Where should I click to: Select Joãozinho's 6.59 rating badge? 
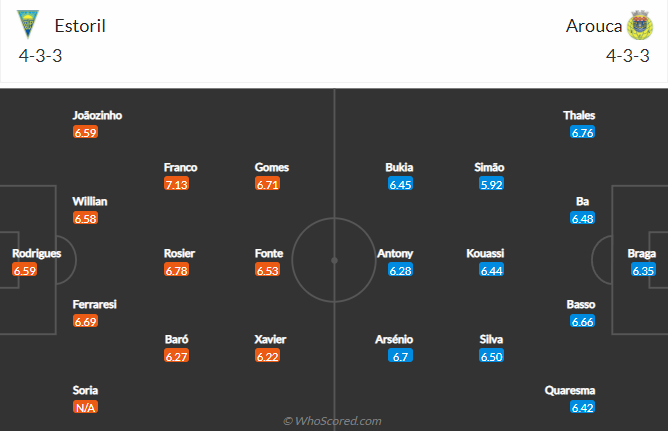[85, 132]
